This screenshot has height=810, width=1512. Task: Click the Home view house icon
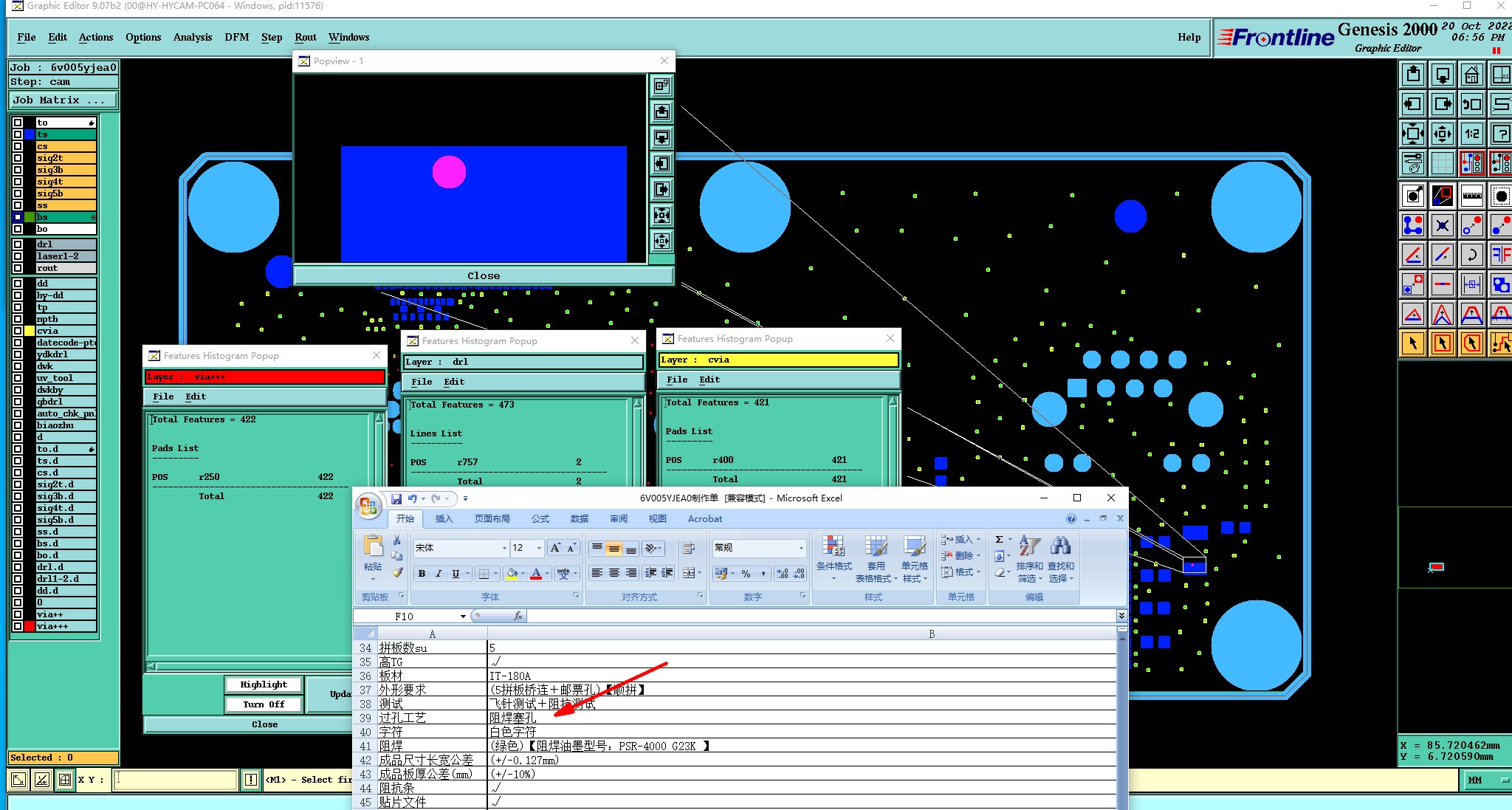coord(1471,75)
